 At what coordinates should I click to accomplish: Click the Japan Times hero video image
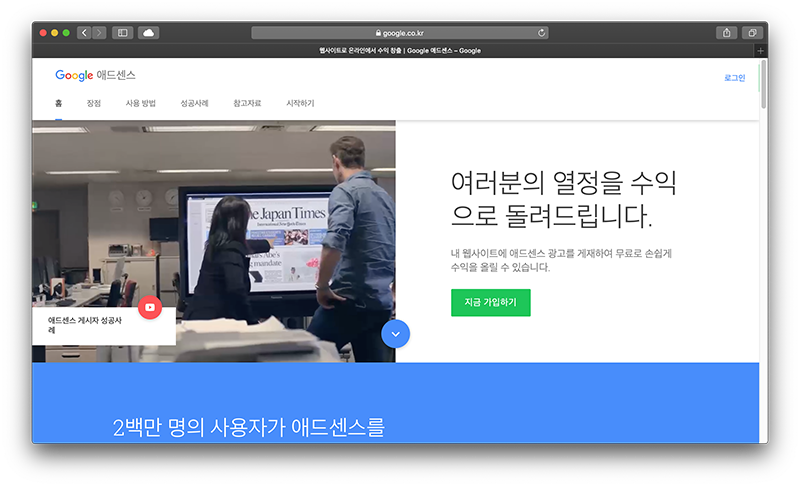coord(214,241)
